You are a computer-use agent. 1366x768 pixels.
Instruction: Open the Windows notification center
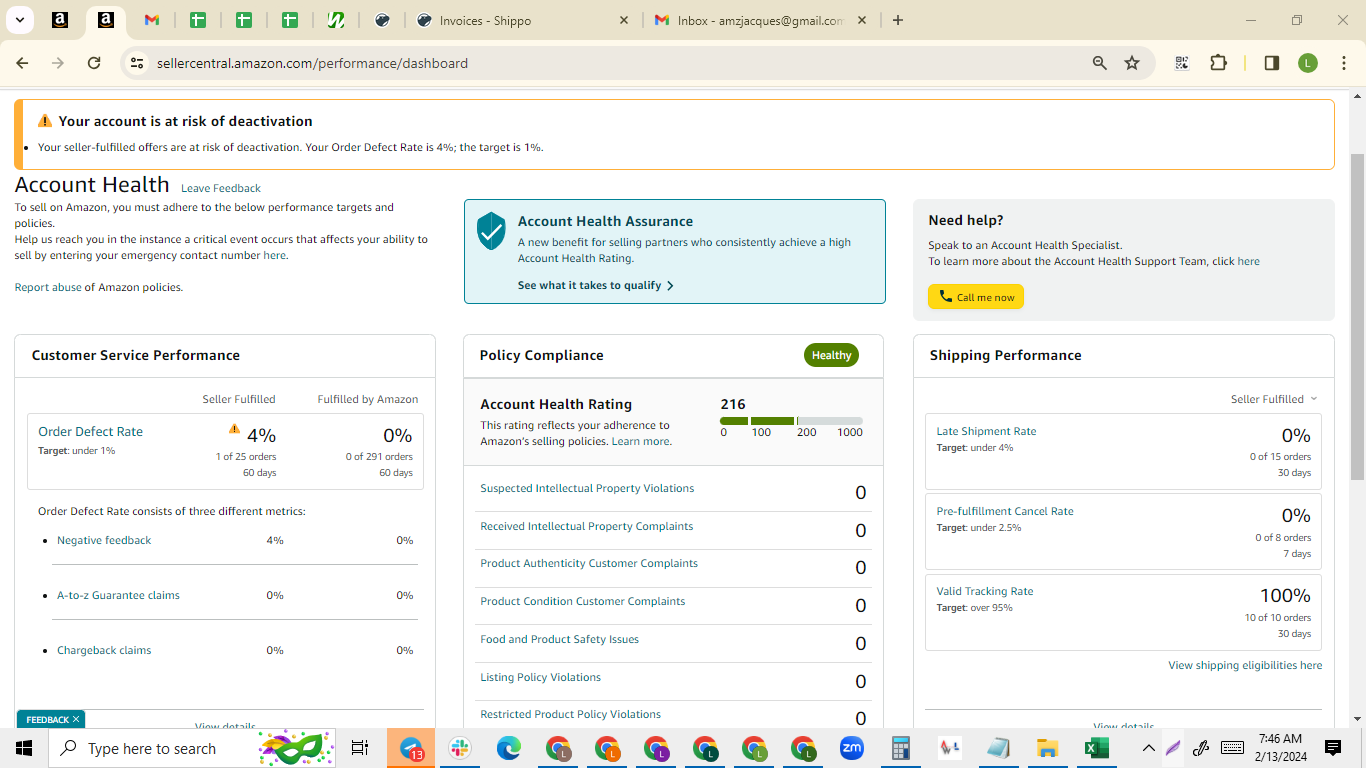pos(1332,748)
